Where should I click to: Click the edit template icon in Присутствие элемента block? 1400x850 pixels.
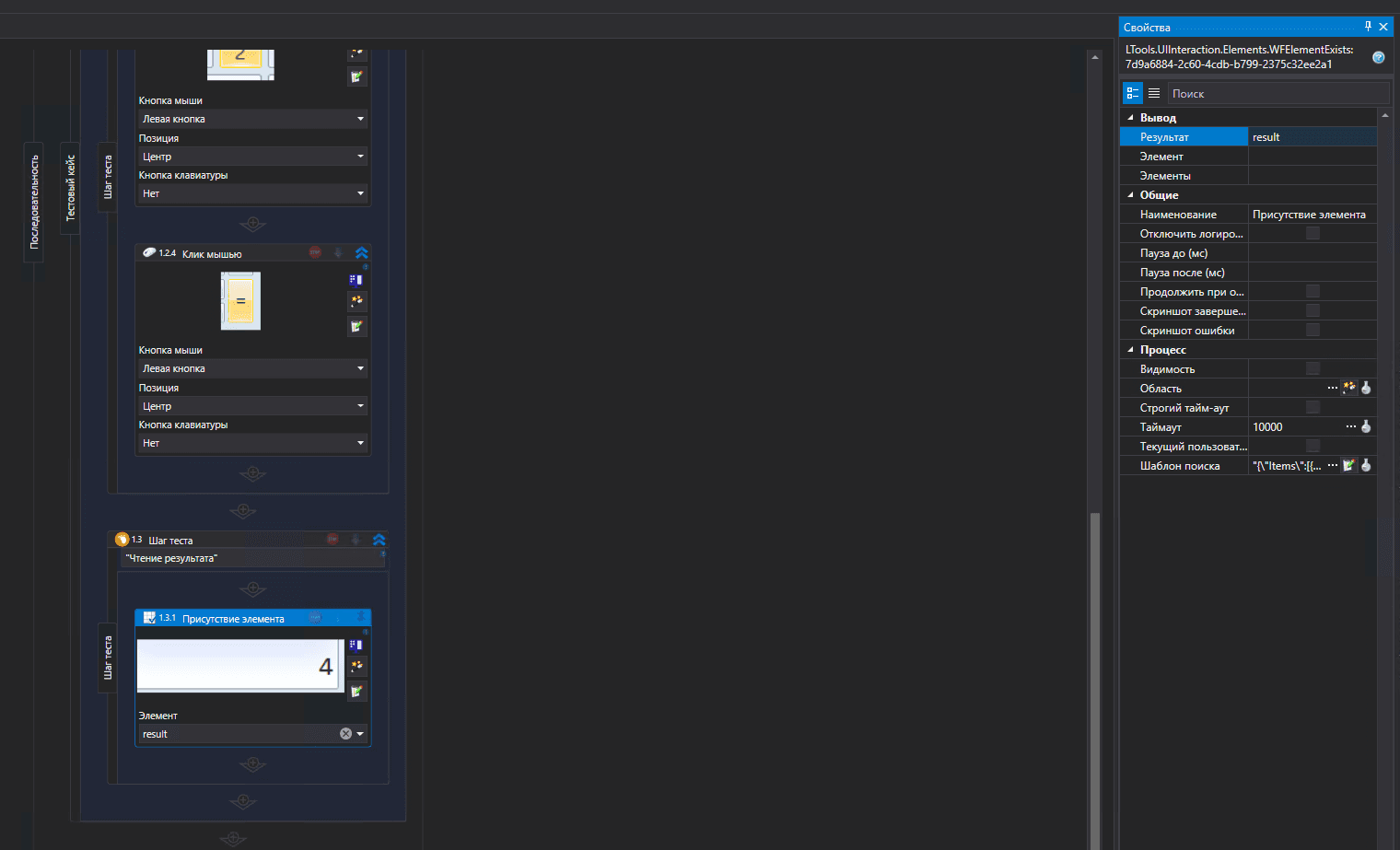coord(356,691)
